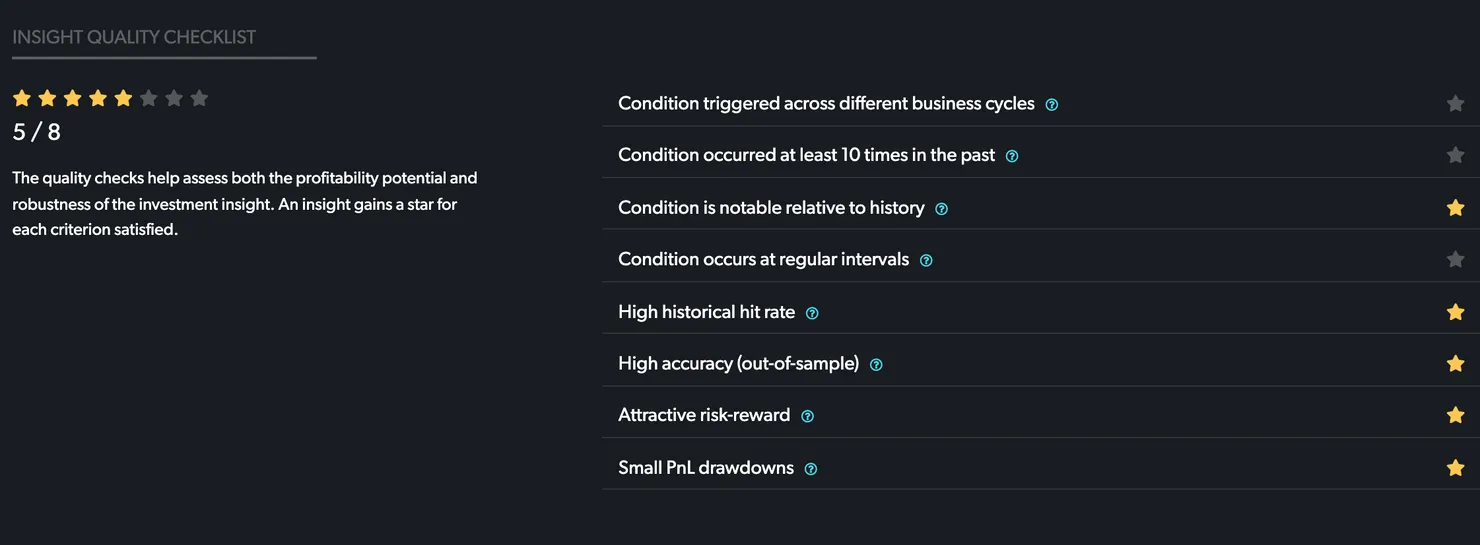Click the 5 / 8 score text

tap(36, 131)
